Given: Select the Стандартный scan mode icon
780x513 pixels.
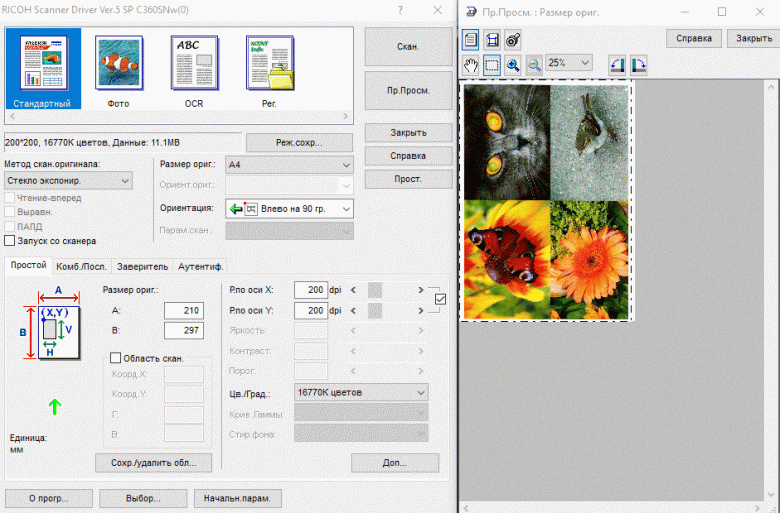Looking at the screenshot, I should 43,69.
